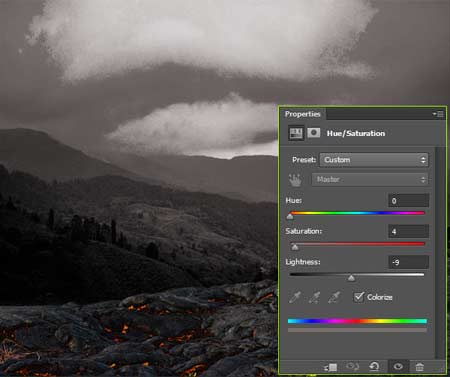The height and width of the screenshot is (377, 450).
Task: Click the Preset label
Action: 304,160
